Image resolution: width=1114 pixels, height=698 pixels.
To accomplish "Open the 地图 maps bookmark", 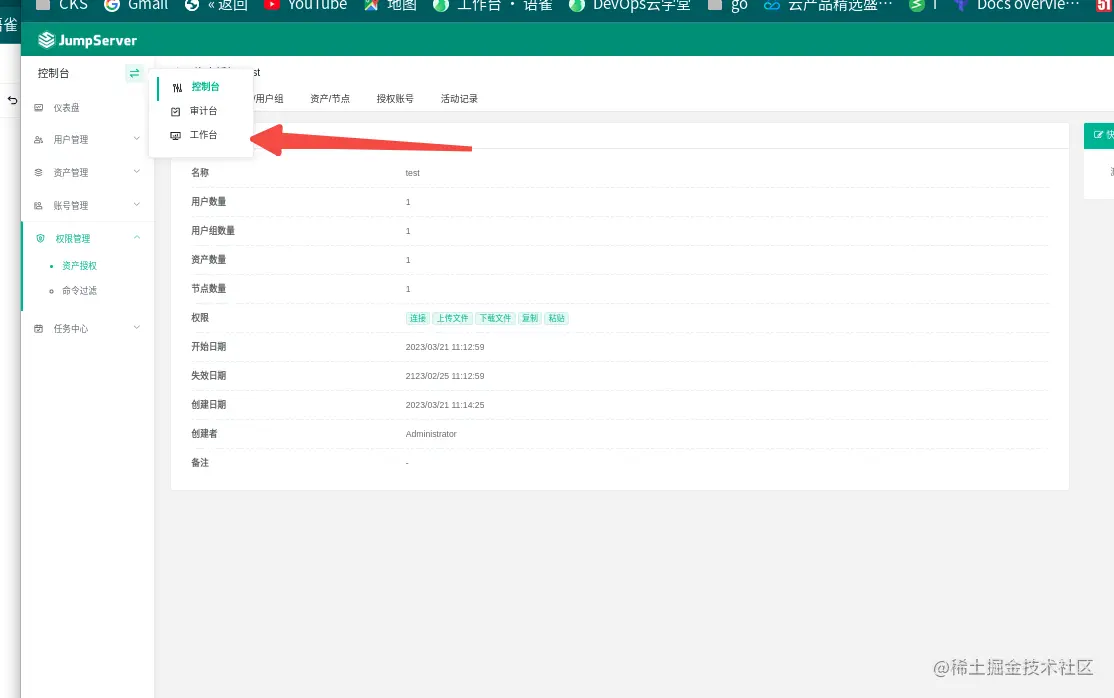I will 390,6.
